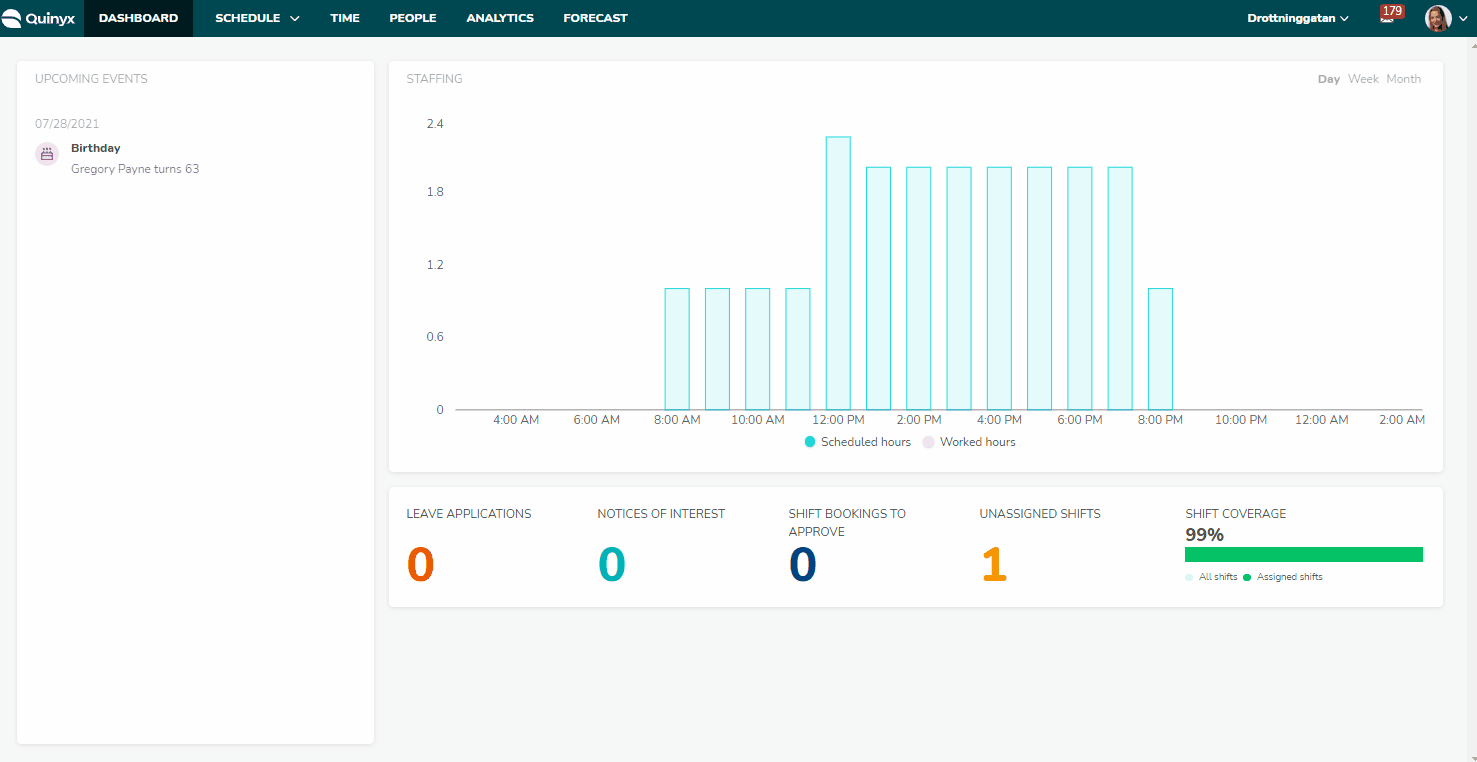Open Leave Applications count 0
This screenshot has height=762, width=1477.
tap(421, 565)
